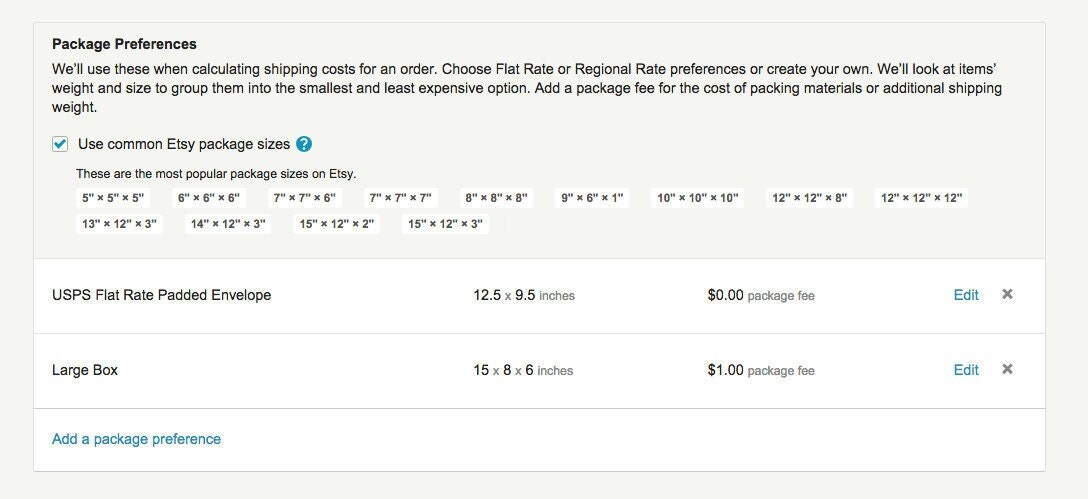Click Add a package preference link
This screenshot has height=499, width=1088.
137,439
